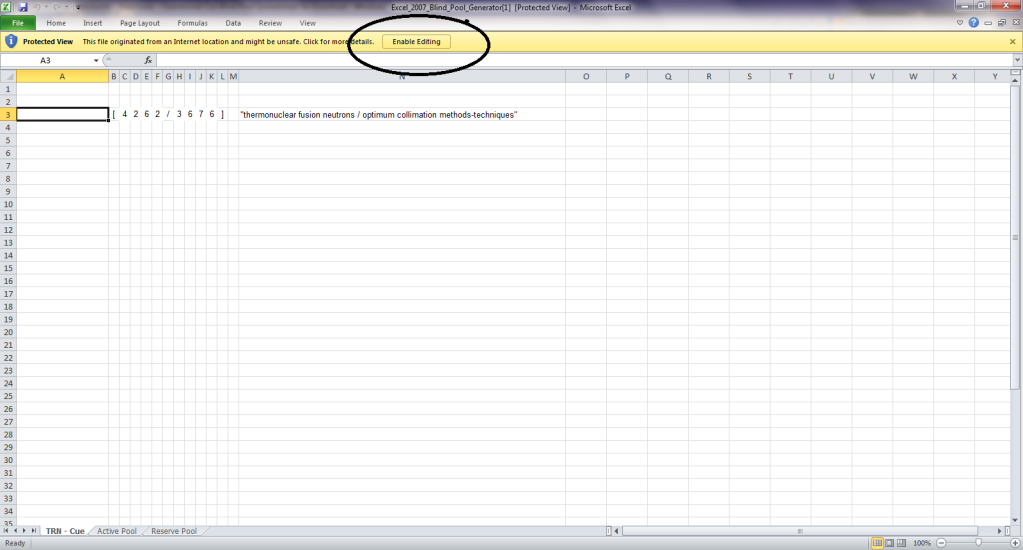Open the Page Layout tab
1023x550 pixels.
[140, 23]
